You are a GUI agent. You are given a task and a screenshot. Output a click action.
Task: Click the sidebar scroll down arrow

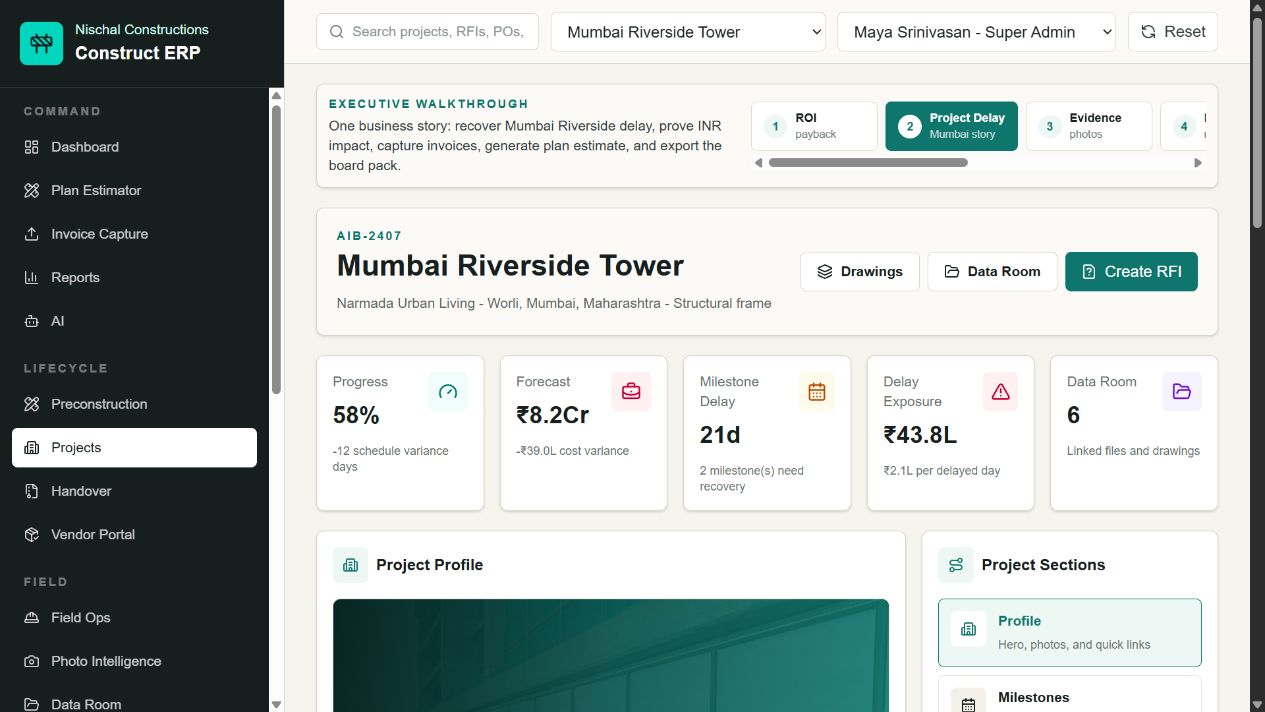pos(276,704)
